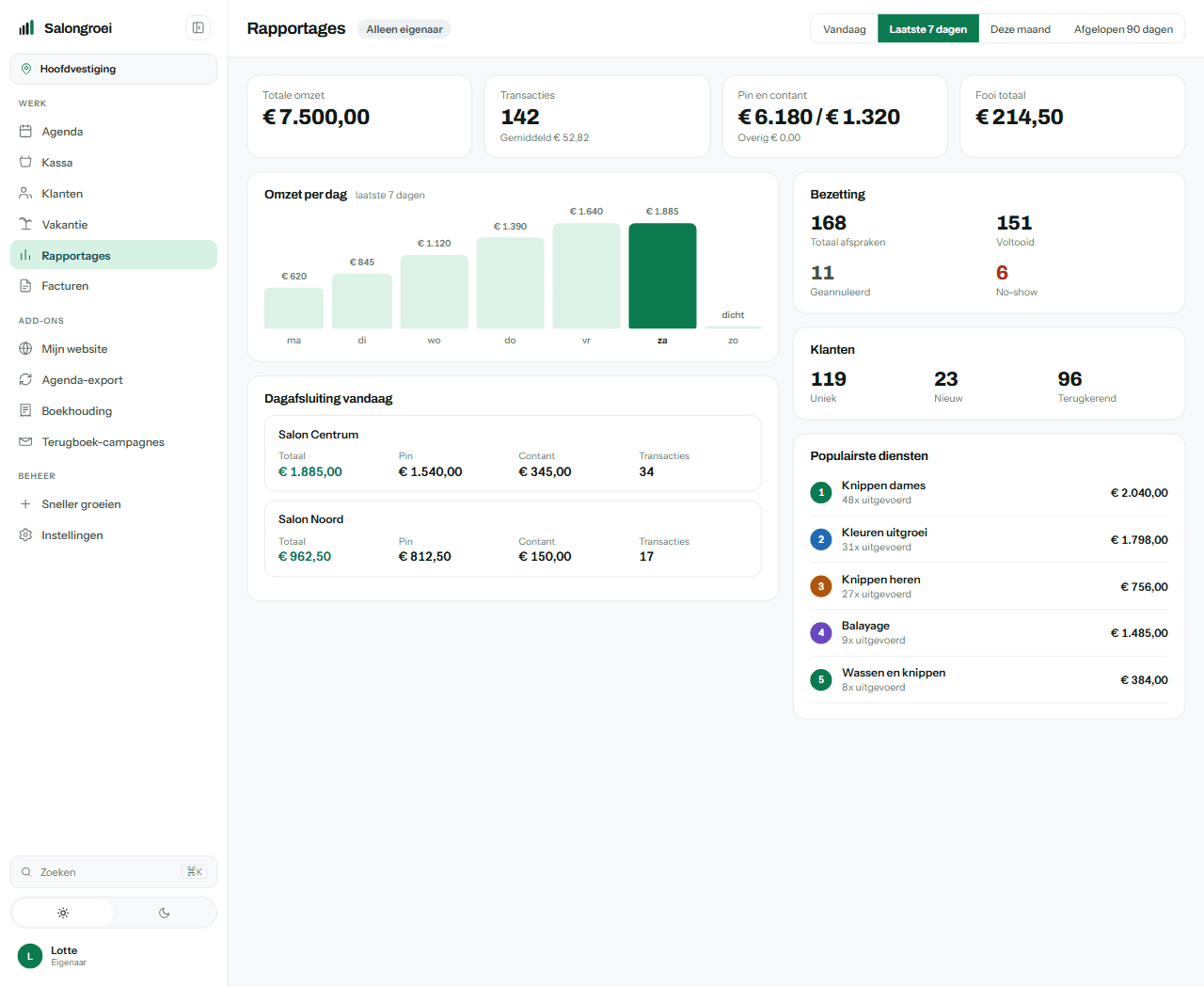
Task: Select the Deze maand period tab
Action: point(1021,29)
